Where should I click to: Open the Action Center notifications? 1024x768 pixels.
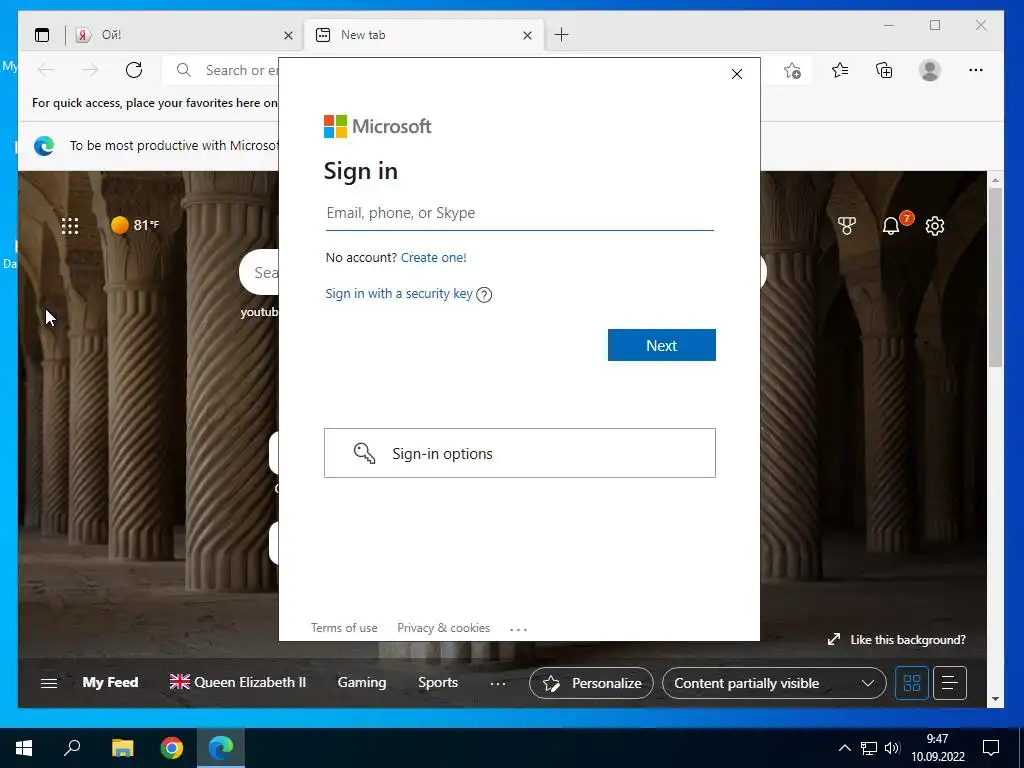[x=991, y=748]
